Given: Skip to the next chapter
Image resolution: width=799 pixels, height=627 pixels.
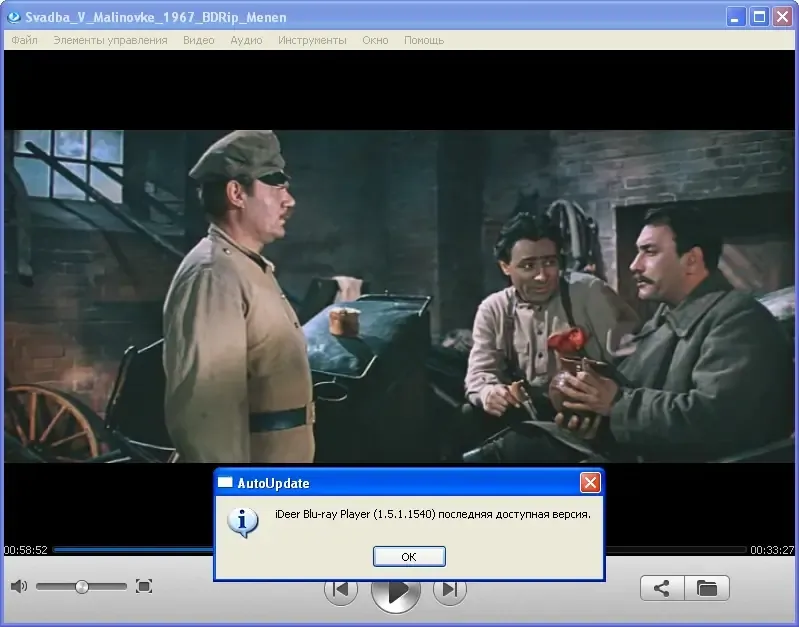Looking at the screenshot, I should (449, 590).
